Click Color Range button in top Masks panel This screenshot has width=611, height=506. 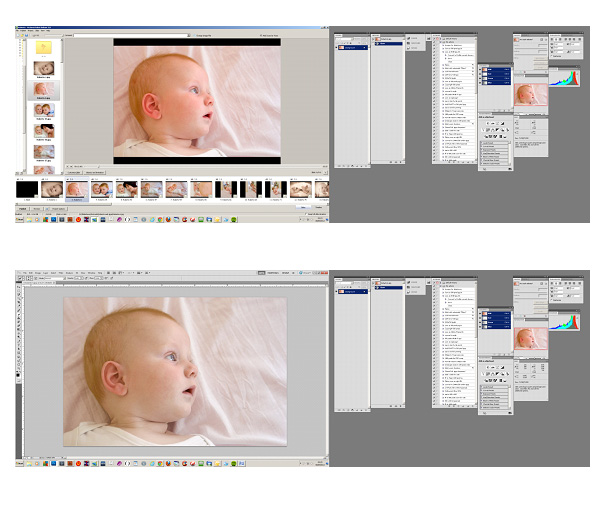540,63
